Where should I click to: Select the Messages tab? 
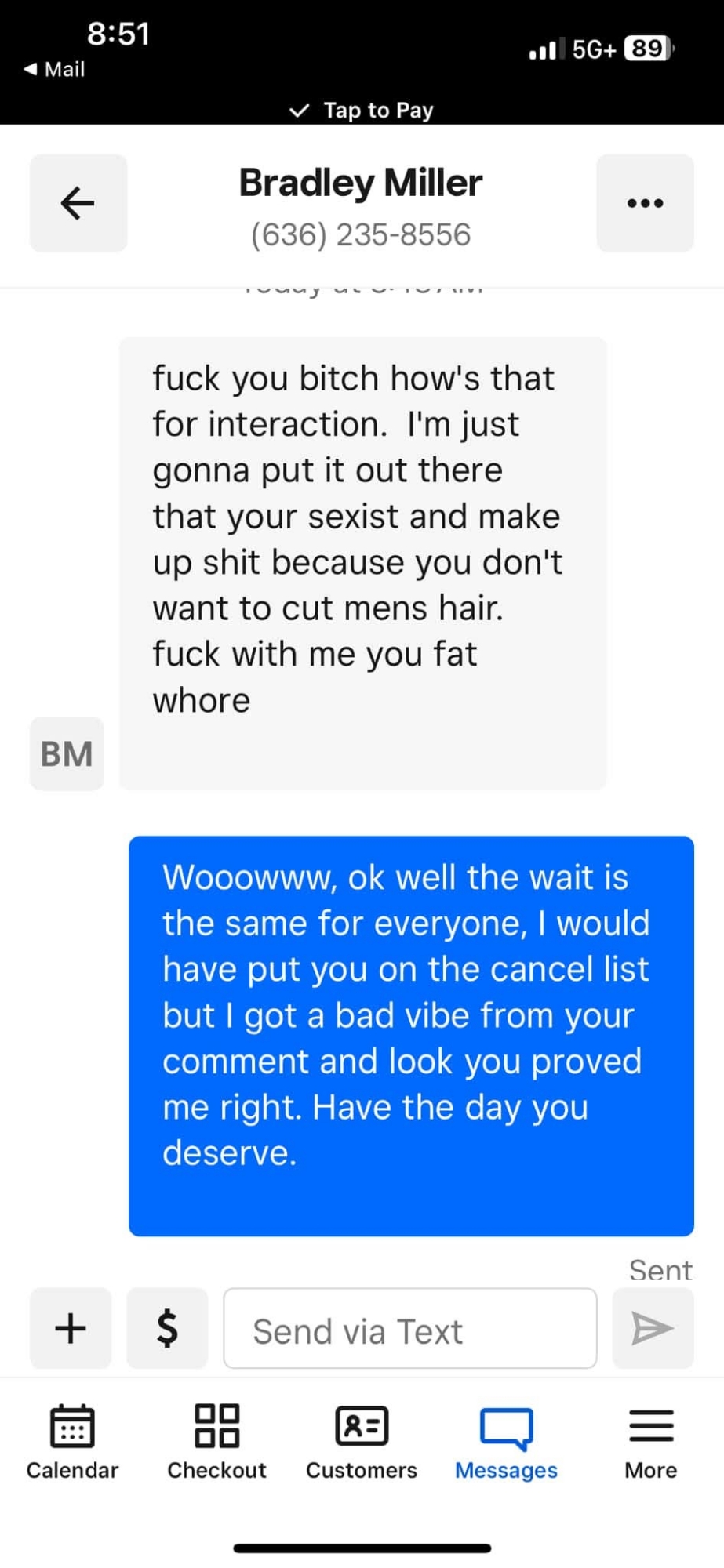pyautogui.click(x=506, y=1443)
